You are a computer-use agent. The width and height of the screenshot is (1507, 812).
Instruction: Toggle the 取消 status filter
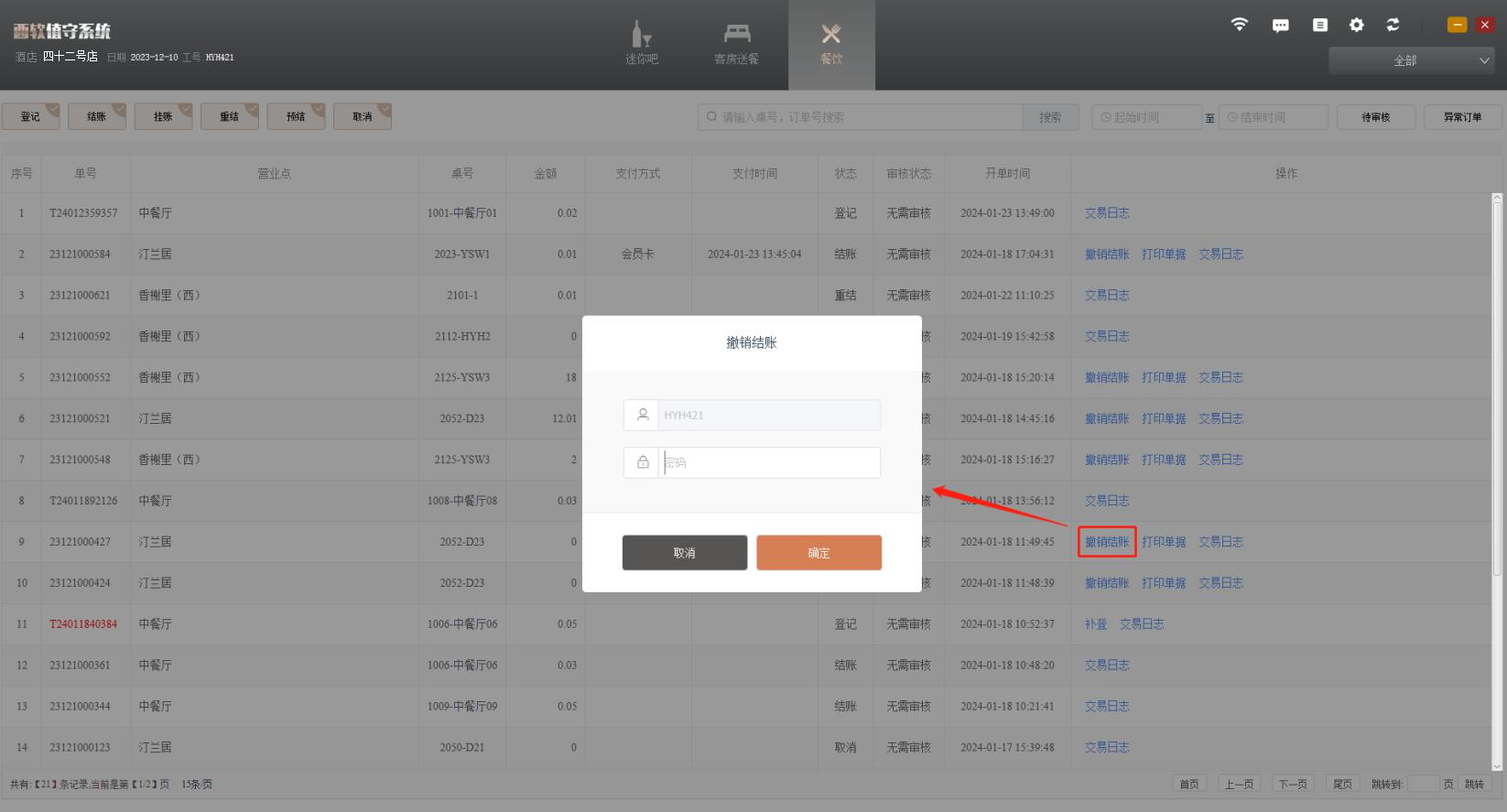[363, 116]
